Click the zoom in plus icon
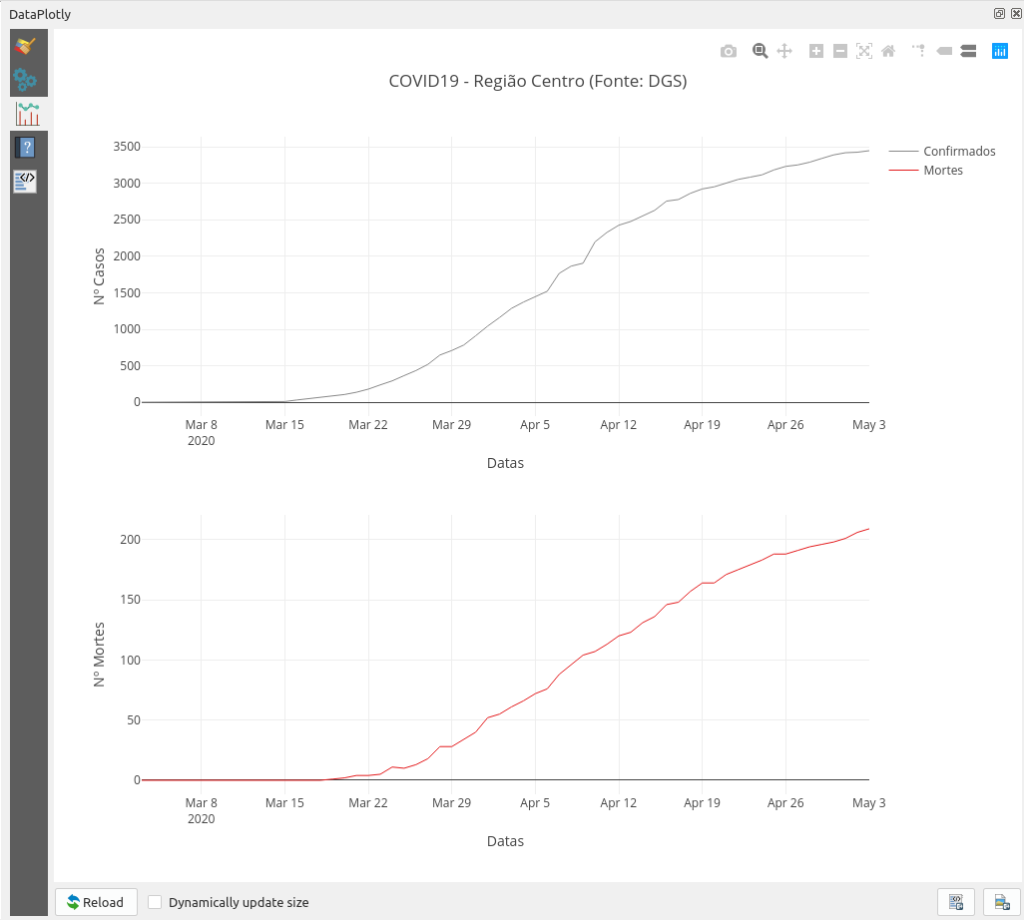 coord(816,51)
